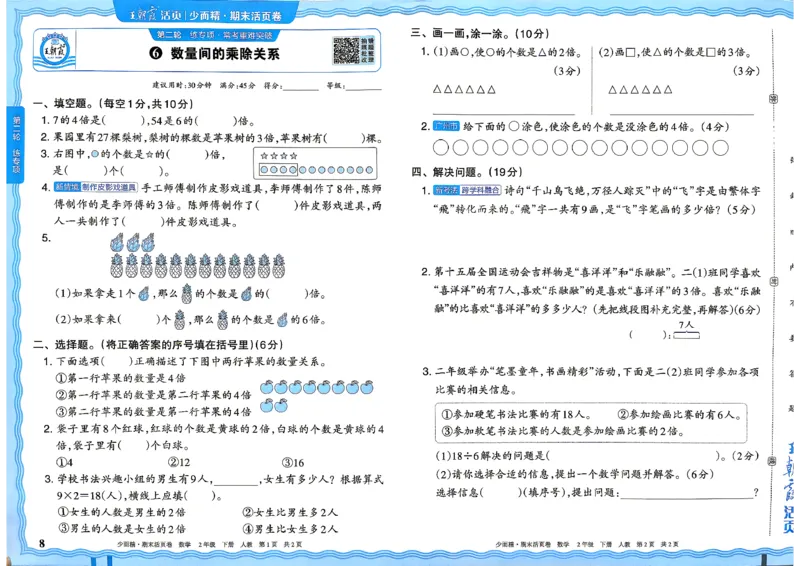The image size is (800, 566).
Task: Click info ②参加绘画比赛的有6人
Action: (679, 414)
